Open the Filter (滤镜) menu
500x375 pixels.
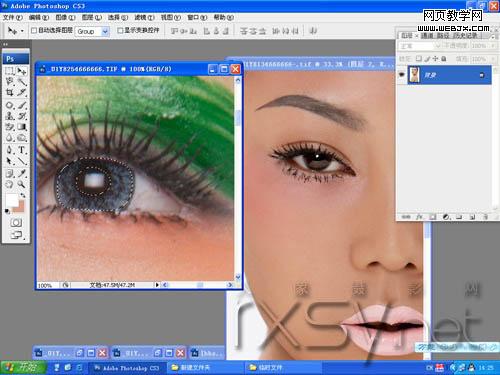click(x=144, y=17)
